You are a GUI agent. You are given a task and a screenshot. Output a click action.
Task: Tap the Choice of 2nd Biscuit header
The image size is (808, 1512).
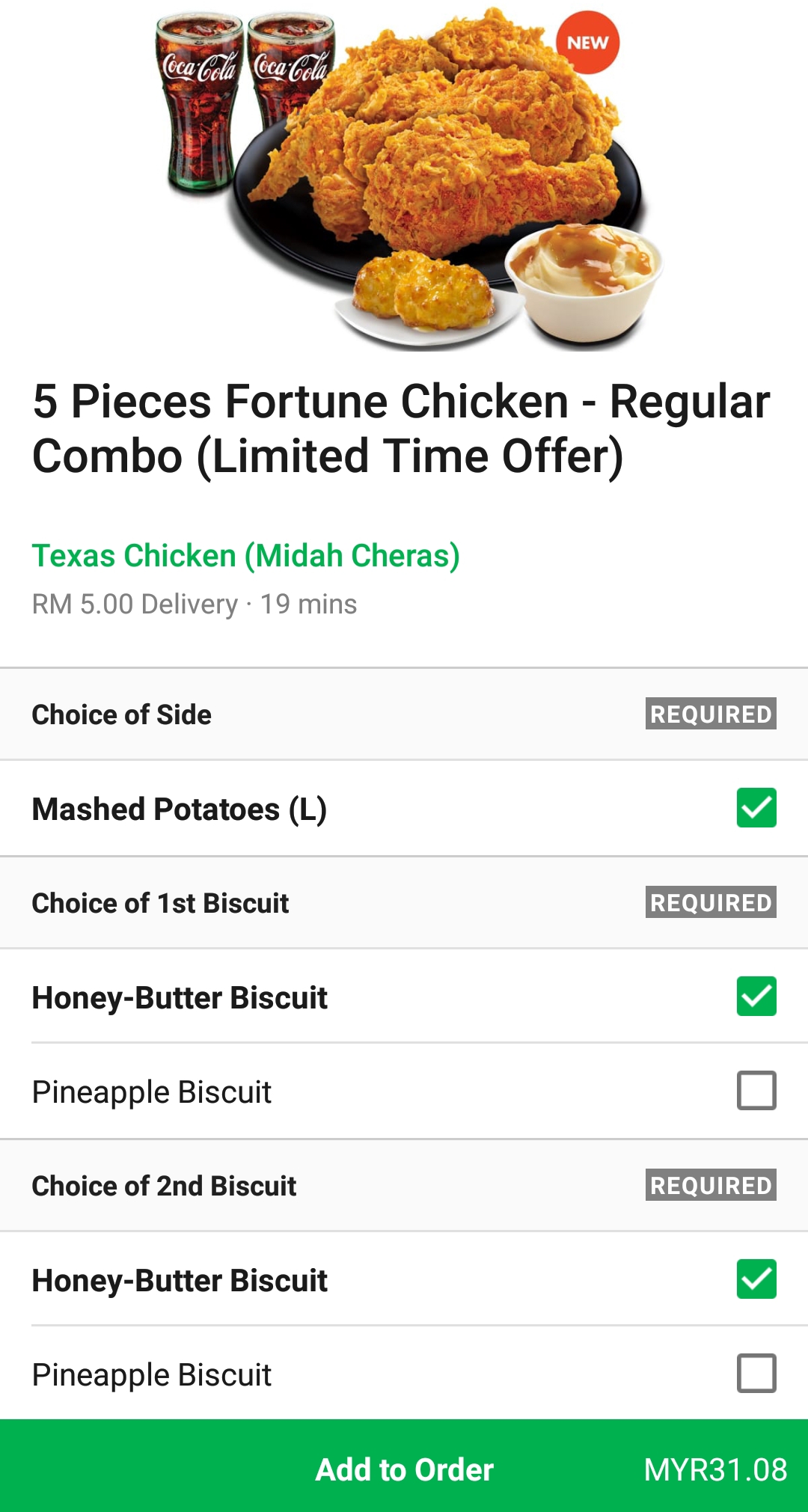click(164, 1186)
